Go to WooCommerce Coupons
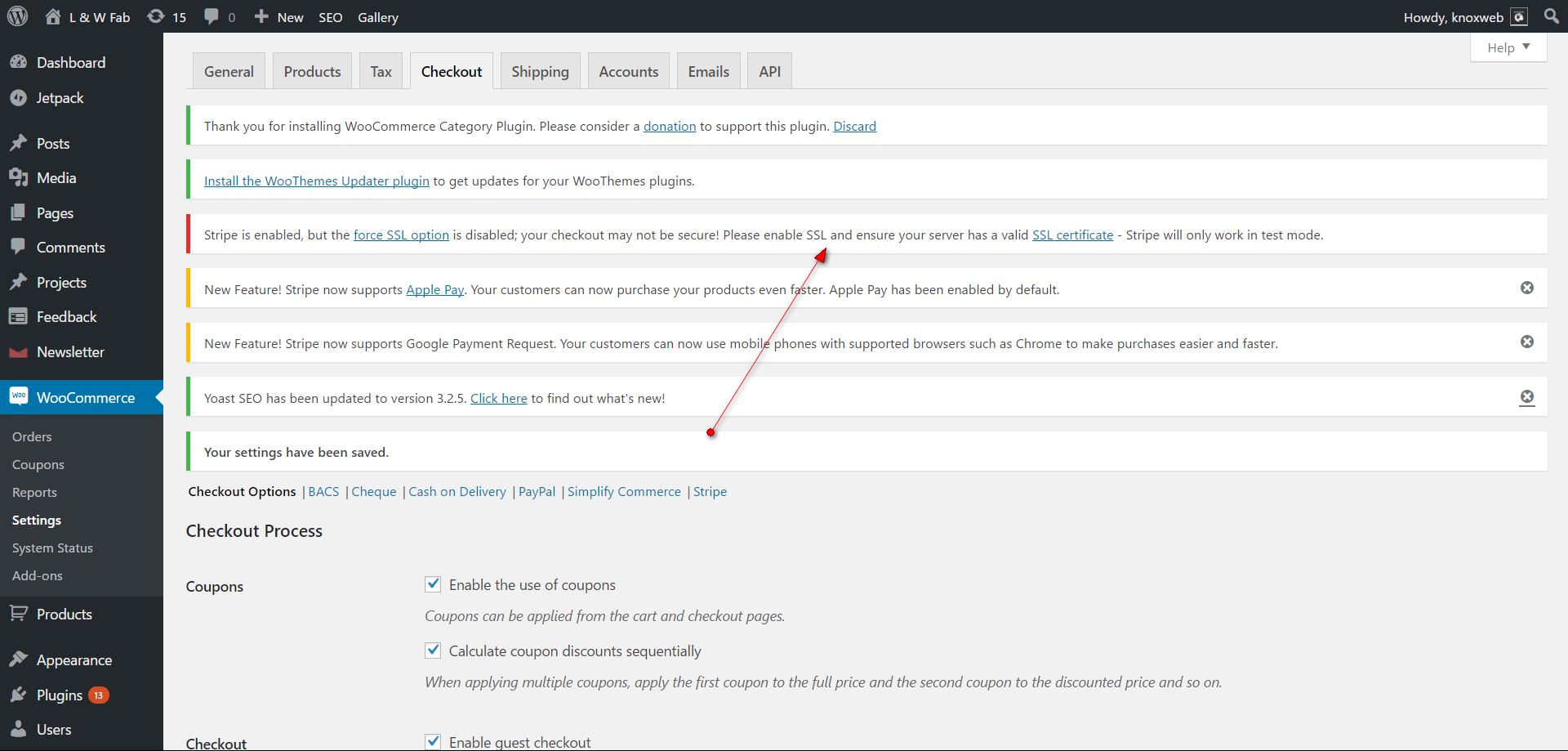 coord(38,465)
